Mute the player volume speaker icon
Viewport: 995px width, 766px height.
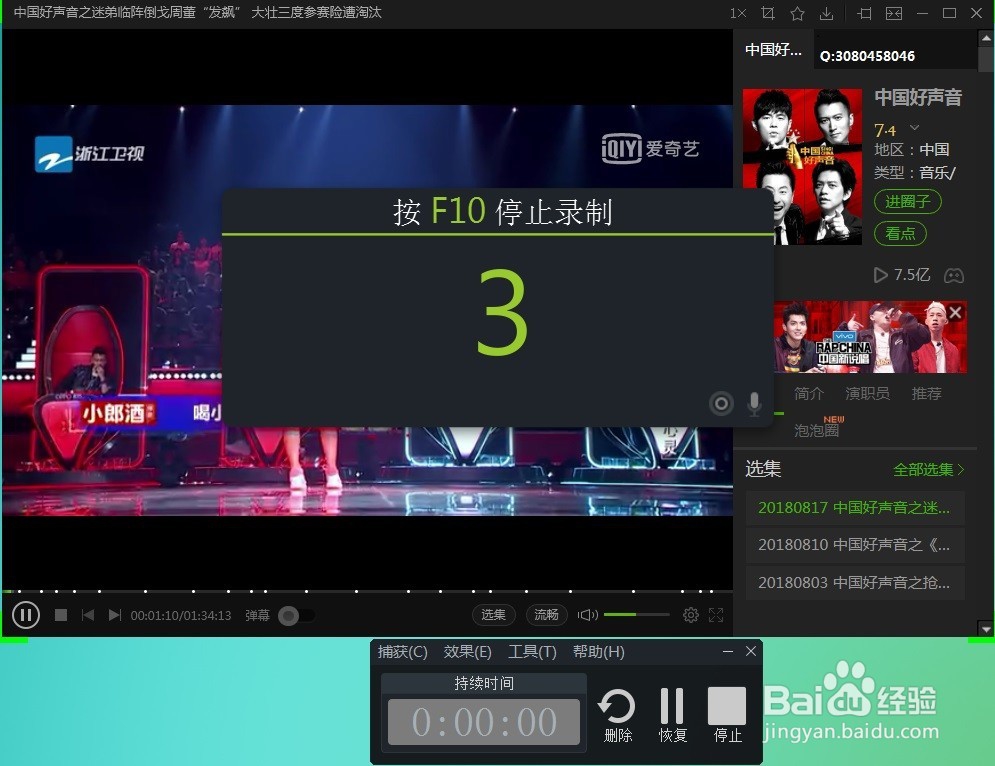pyautogui.click(x=588, y=615)
